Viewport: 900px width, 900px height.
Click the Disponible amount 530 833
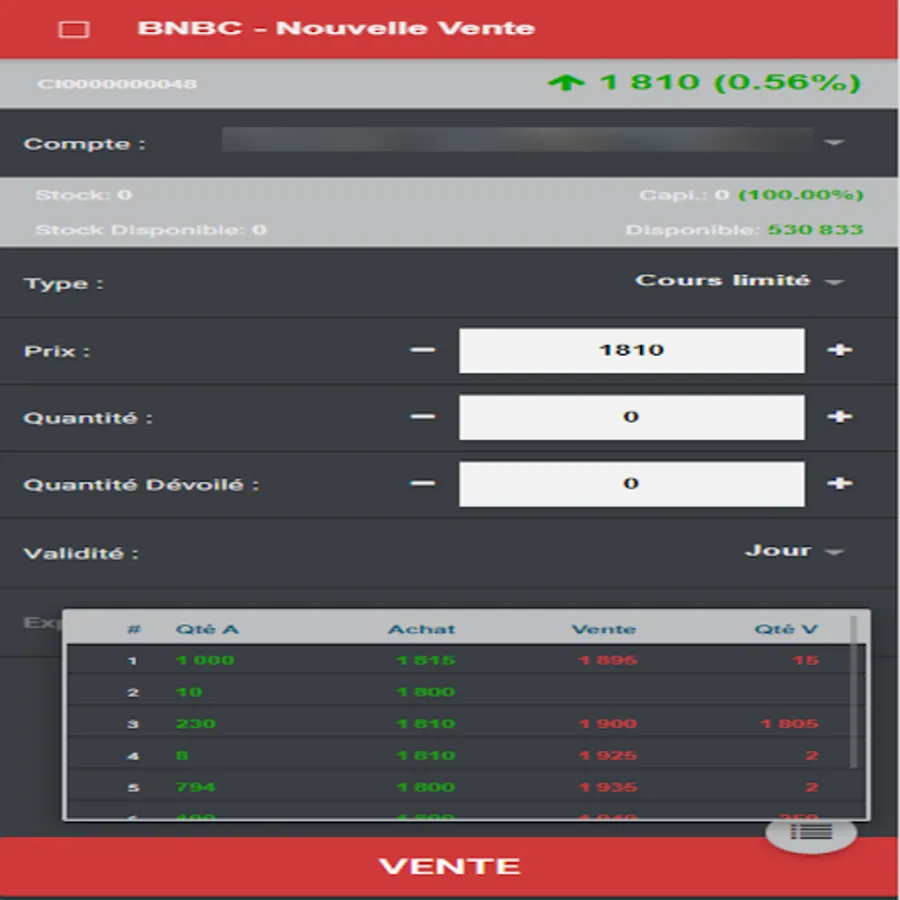815,230
